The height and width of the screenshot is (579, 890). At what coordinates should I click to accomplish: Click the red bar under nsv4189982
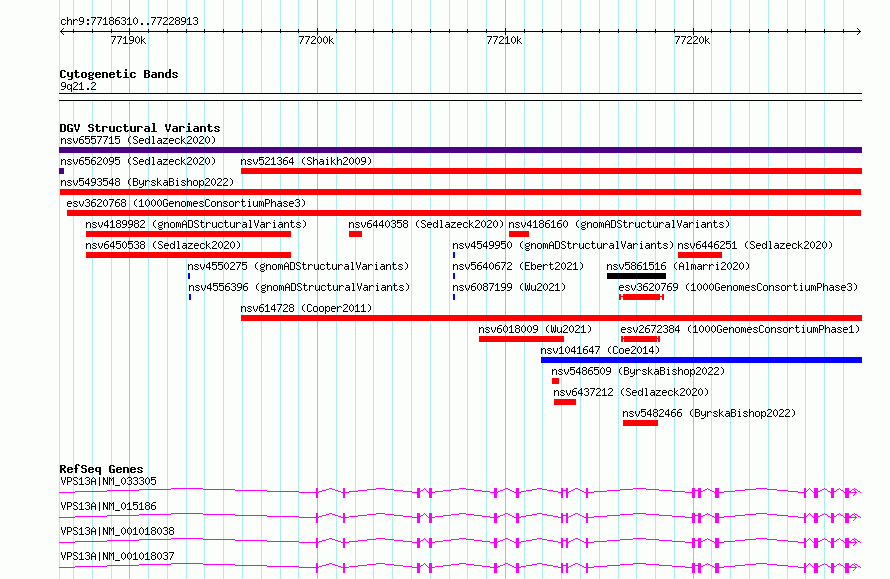tap(188, 234)
